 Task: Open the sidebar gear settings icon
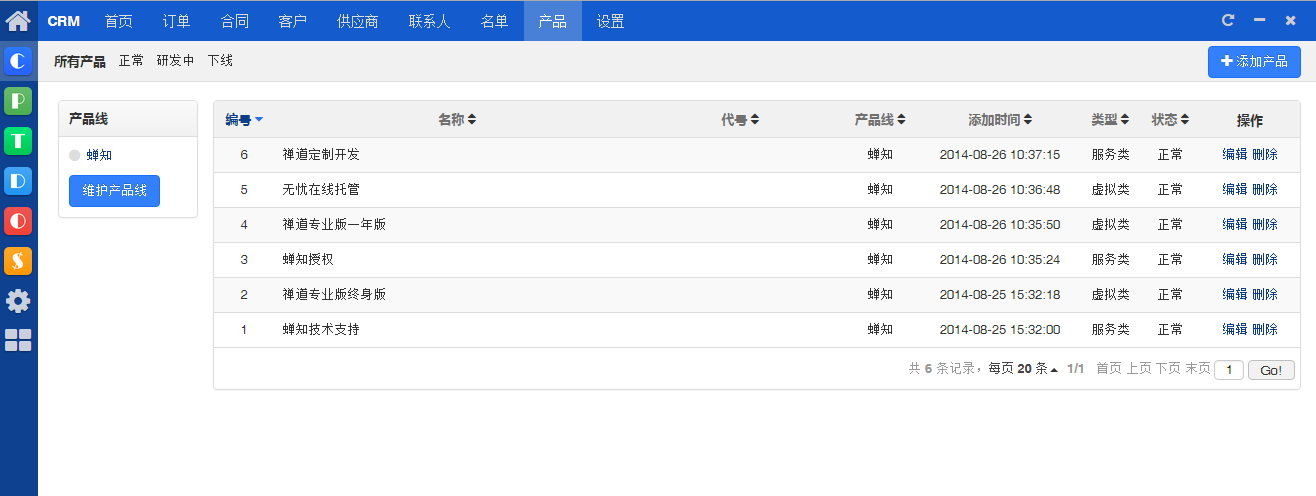click(18, 301)
